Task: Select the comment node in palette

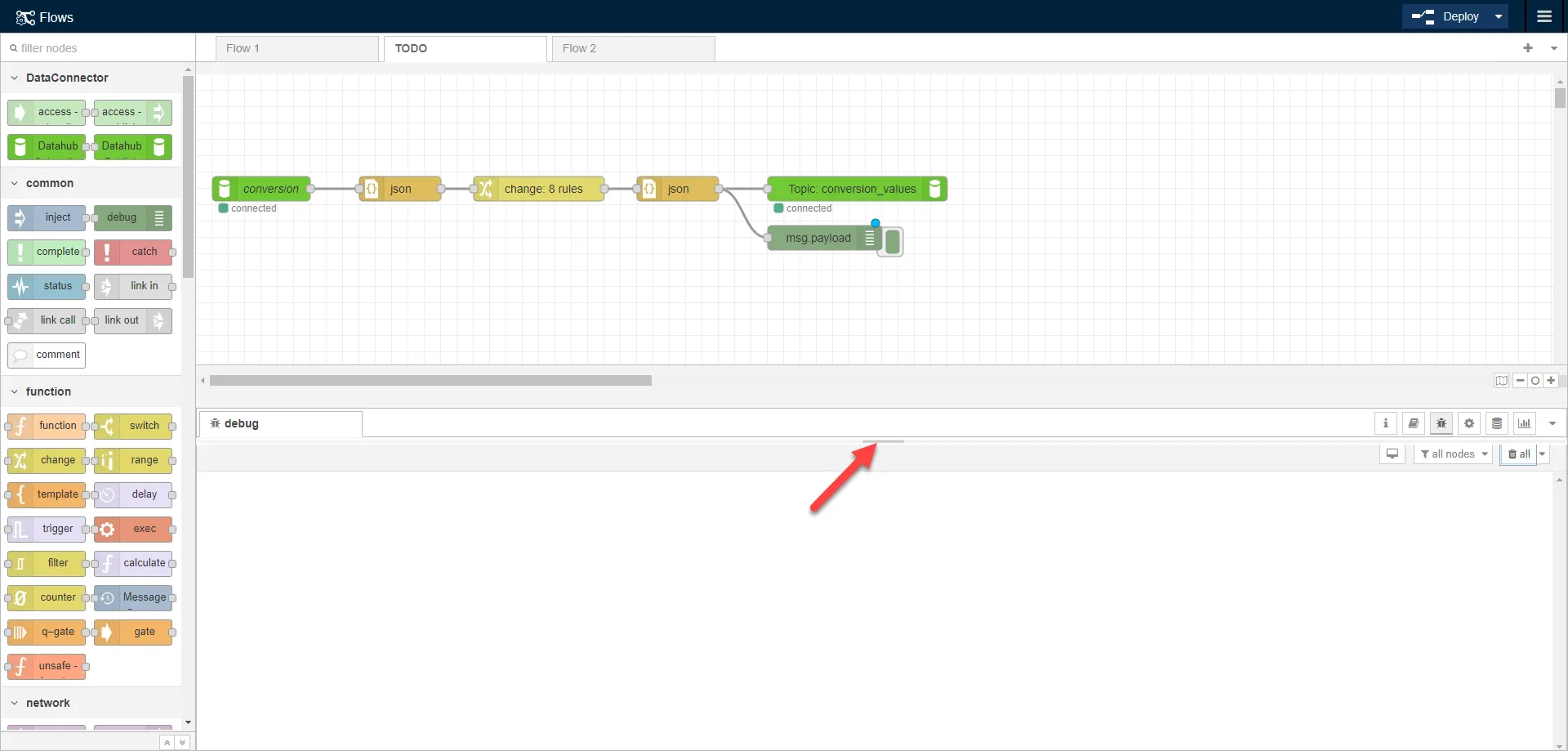Action: [47, 355]
